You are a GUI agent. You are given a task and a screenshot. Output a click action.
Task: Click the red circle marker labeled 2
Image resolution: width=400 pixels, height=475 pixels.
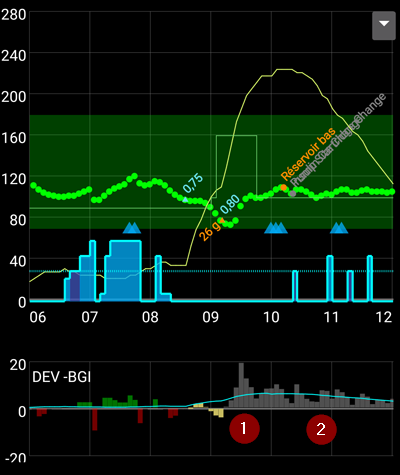point(321,429)
